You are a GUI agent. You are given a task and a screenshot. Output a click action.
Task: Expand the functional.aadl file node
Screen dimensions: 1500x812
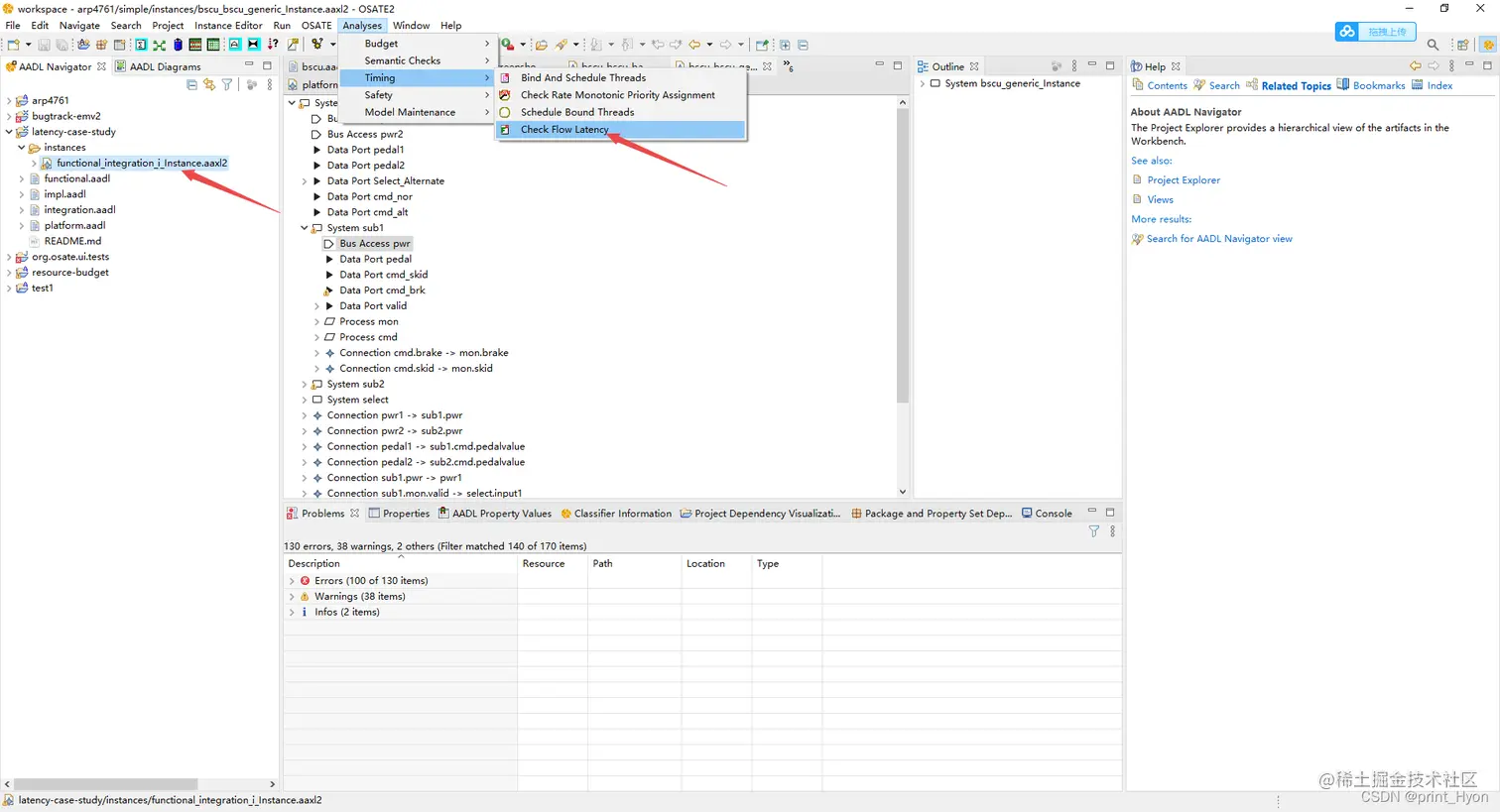point(21,178)
